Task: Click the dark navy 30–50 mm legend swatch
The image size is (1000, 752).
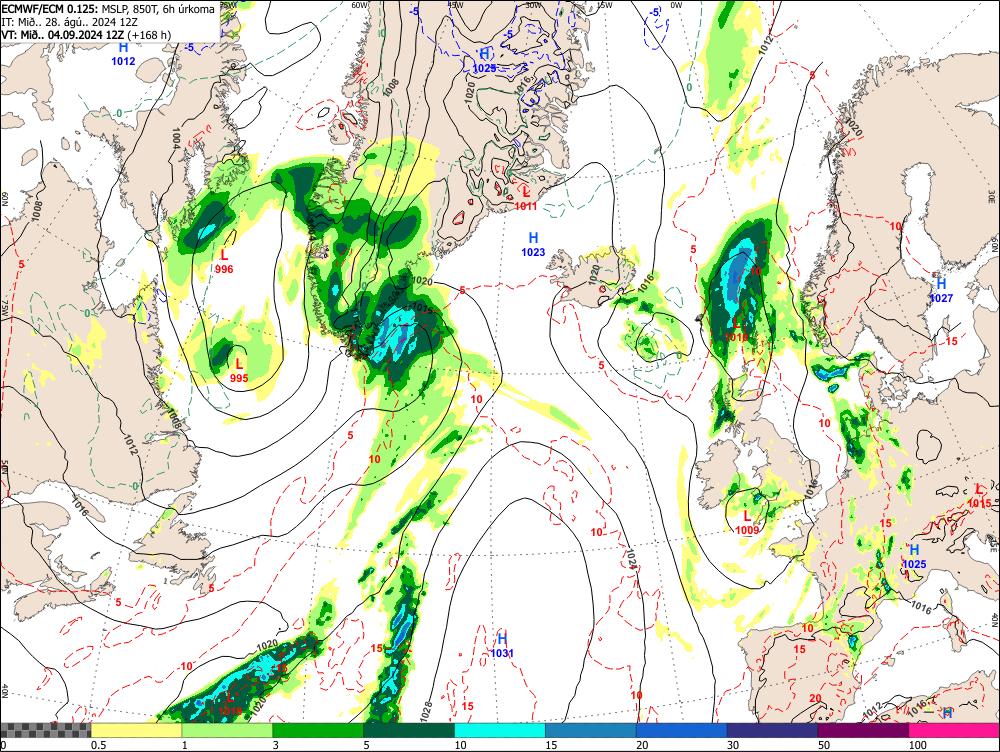Action: (x=772, y=730)
